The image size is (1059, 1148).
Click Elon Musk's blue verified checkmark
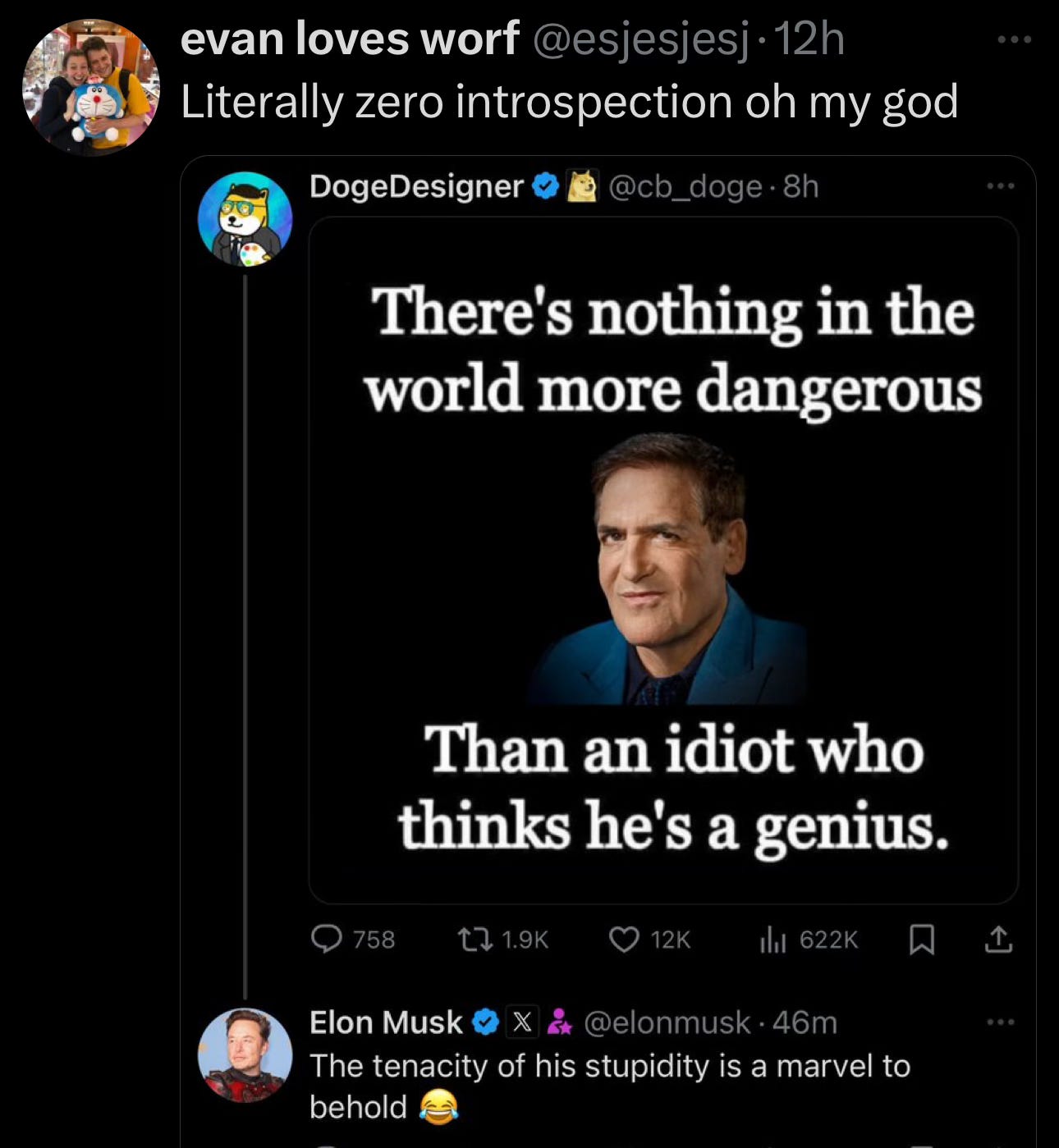486,1022
